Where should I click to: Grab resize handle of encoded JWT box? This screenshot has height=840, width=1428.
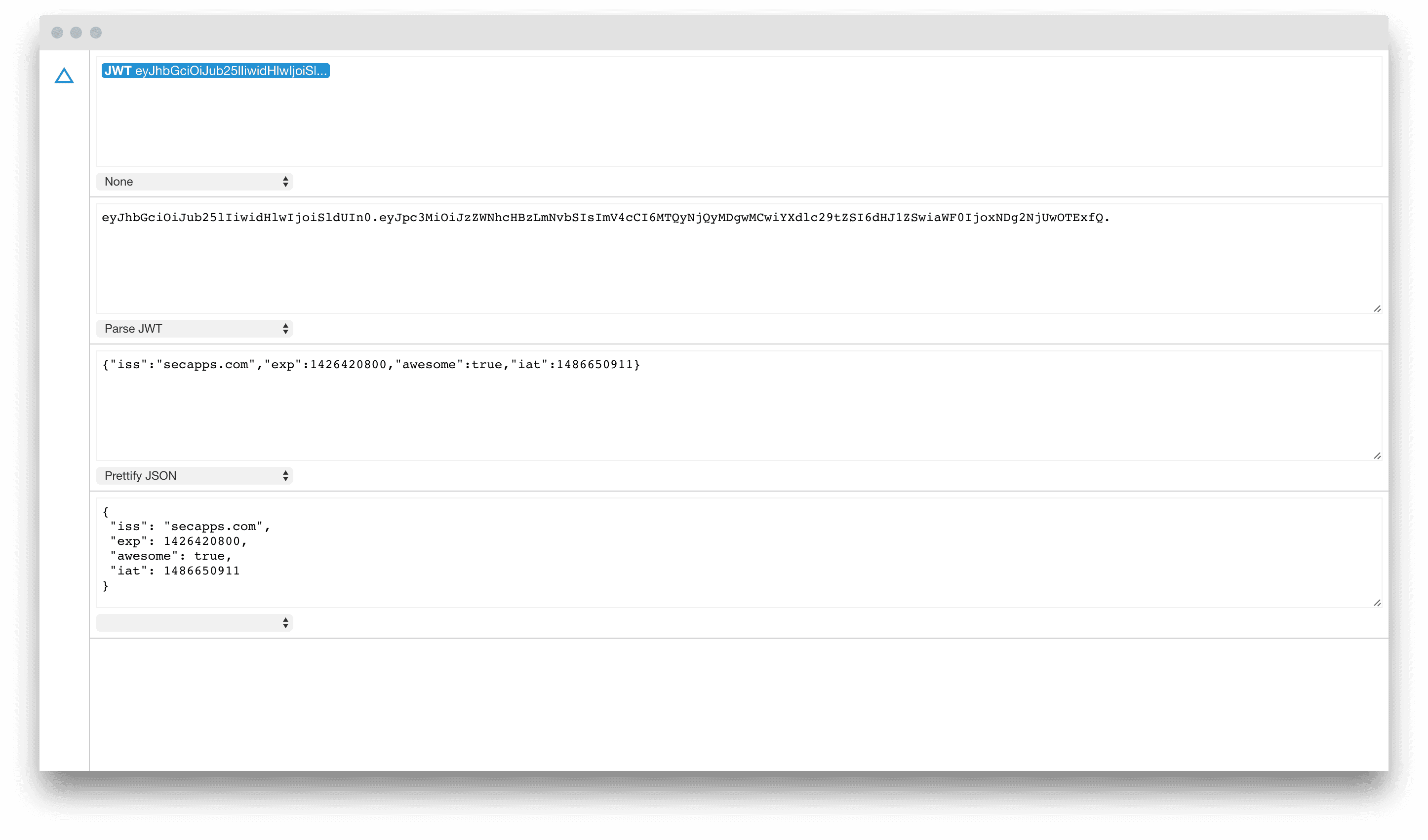1378,308
